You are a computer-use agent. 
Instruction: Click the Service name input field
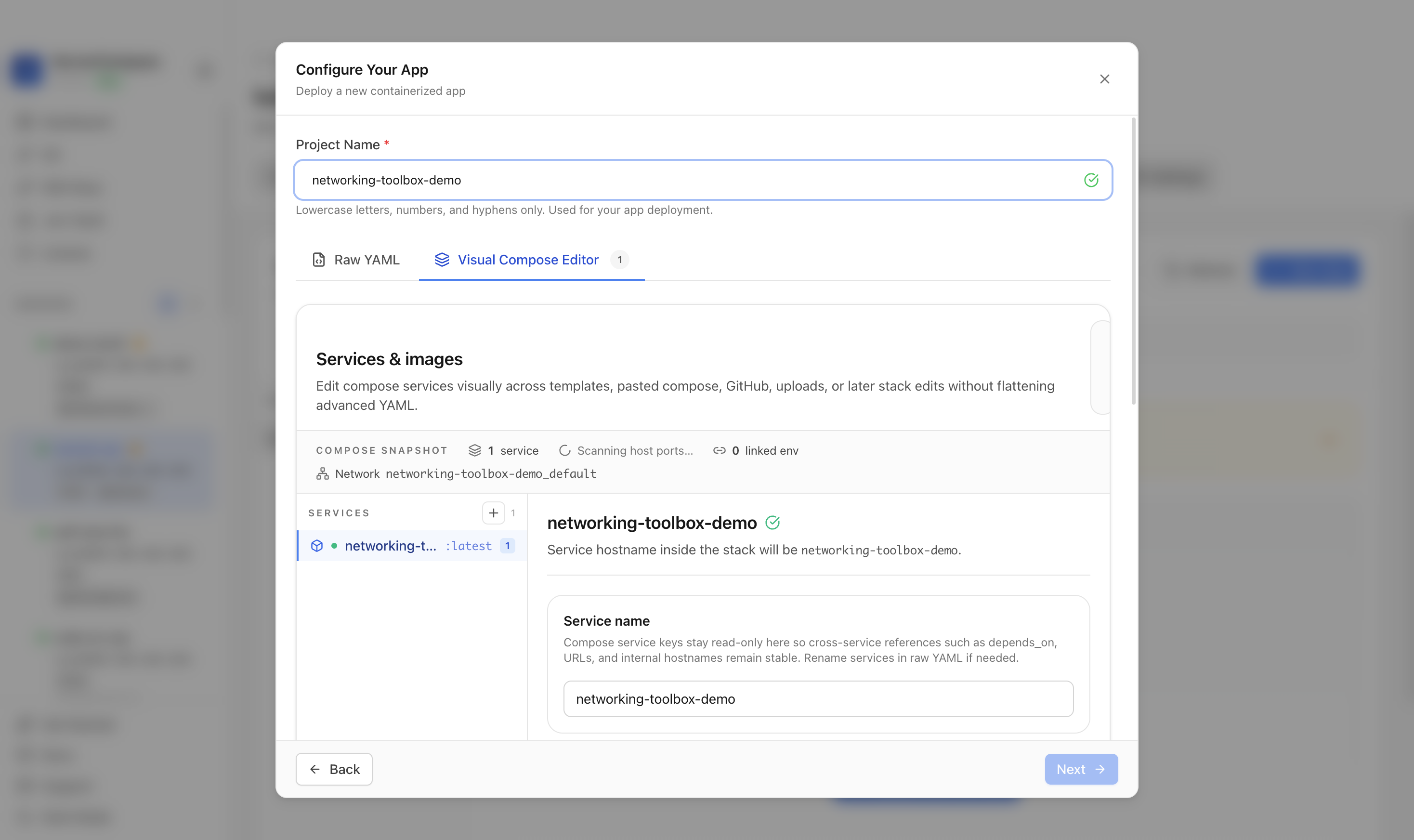pos(818,699)
